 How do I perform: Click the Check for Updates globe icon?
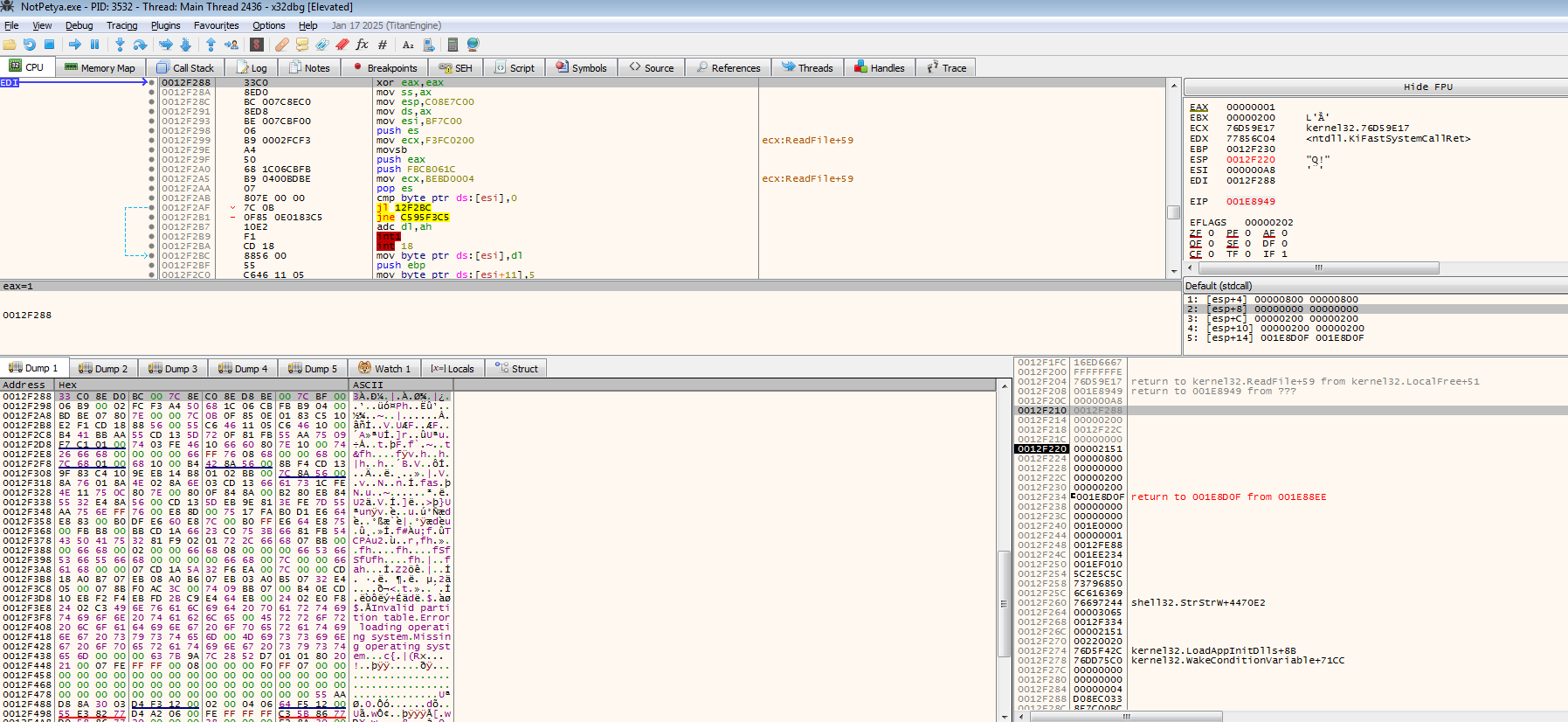pos(473,45)
